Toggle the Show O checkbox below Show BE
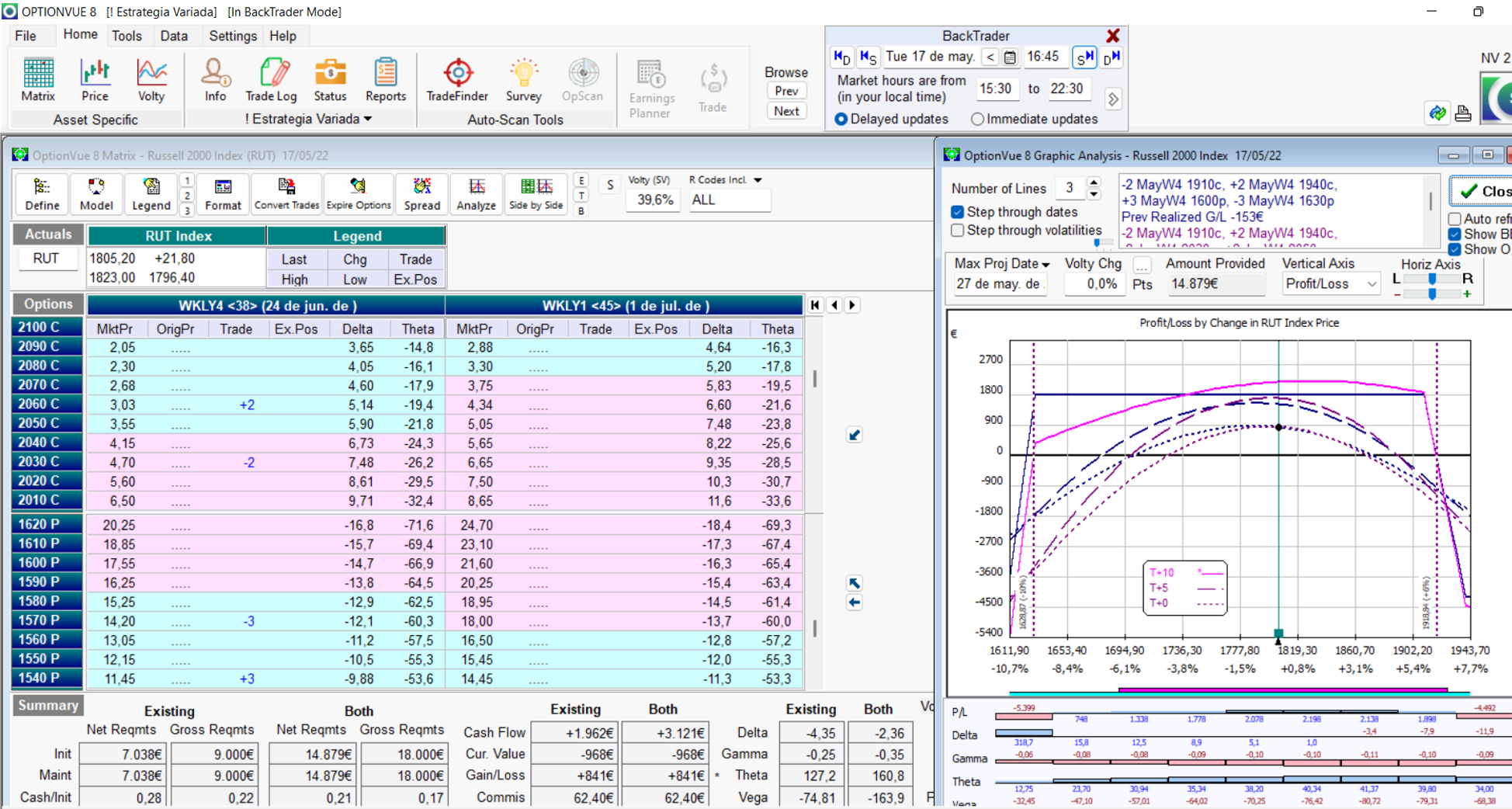Screen dimensions: 1512x809 1455,250
